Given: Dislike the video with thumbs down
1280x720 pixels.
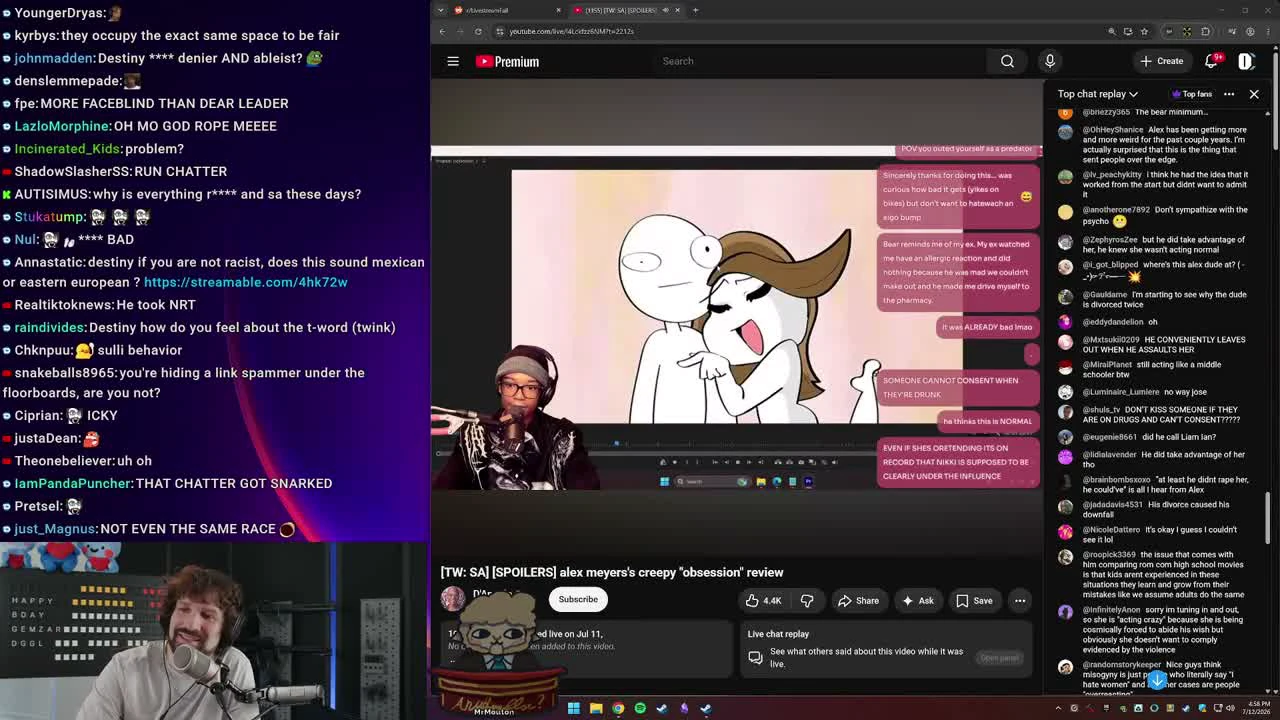Looking at the screenshot, I should (807, 601).
